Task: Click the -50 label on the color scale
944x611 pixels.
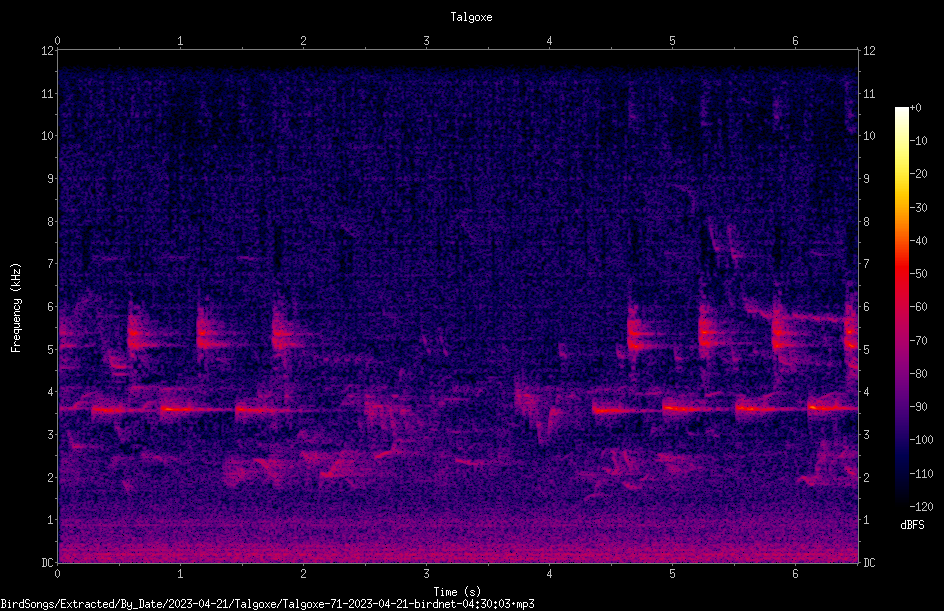Action: coord(919,274)
